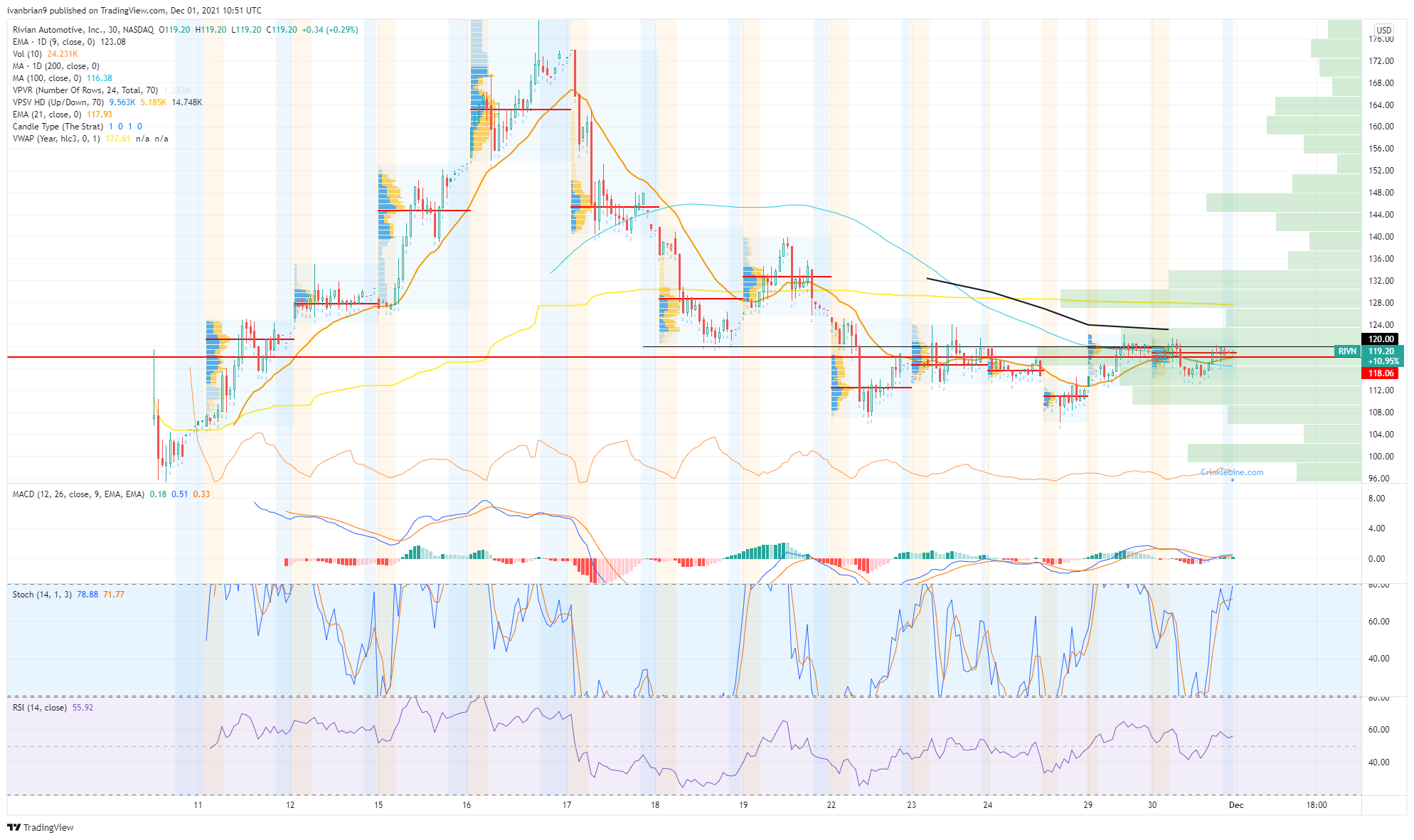Click the 100.00 price axis tick
The image size is (1414, 840).
click(x=1381, y=457)
